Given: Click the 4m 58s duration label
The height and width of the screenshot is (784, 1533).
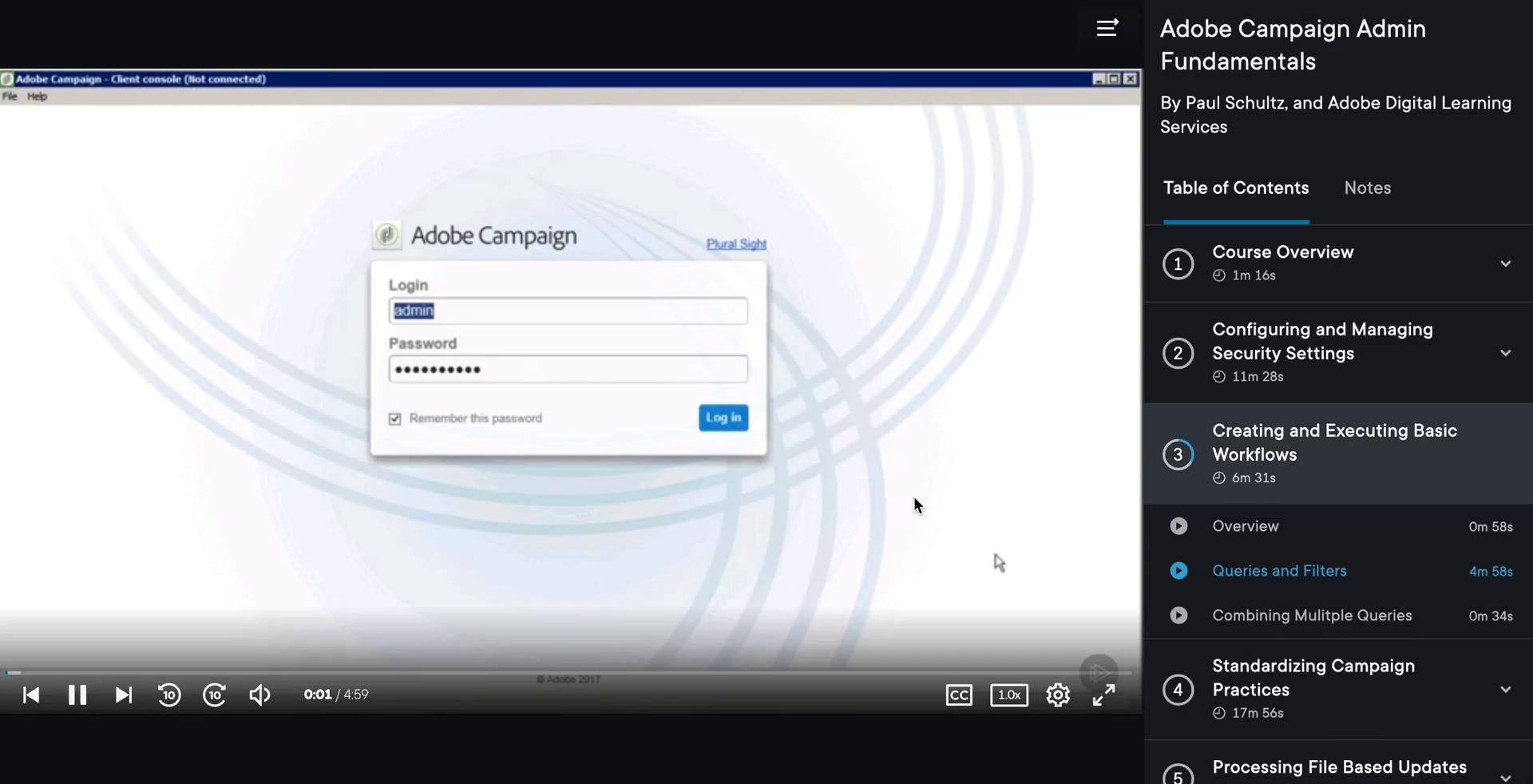Looking at the screenshot, I should click(x=1491, y=572).
